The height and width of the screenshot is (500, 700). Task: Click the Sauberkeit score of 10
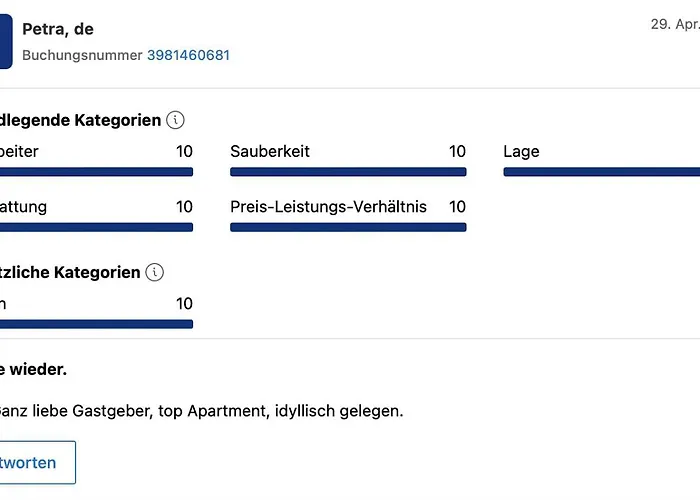(x=457, y=152)
